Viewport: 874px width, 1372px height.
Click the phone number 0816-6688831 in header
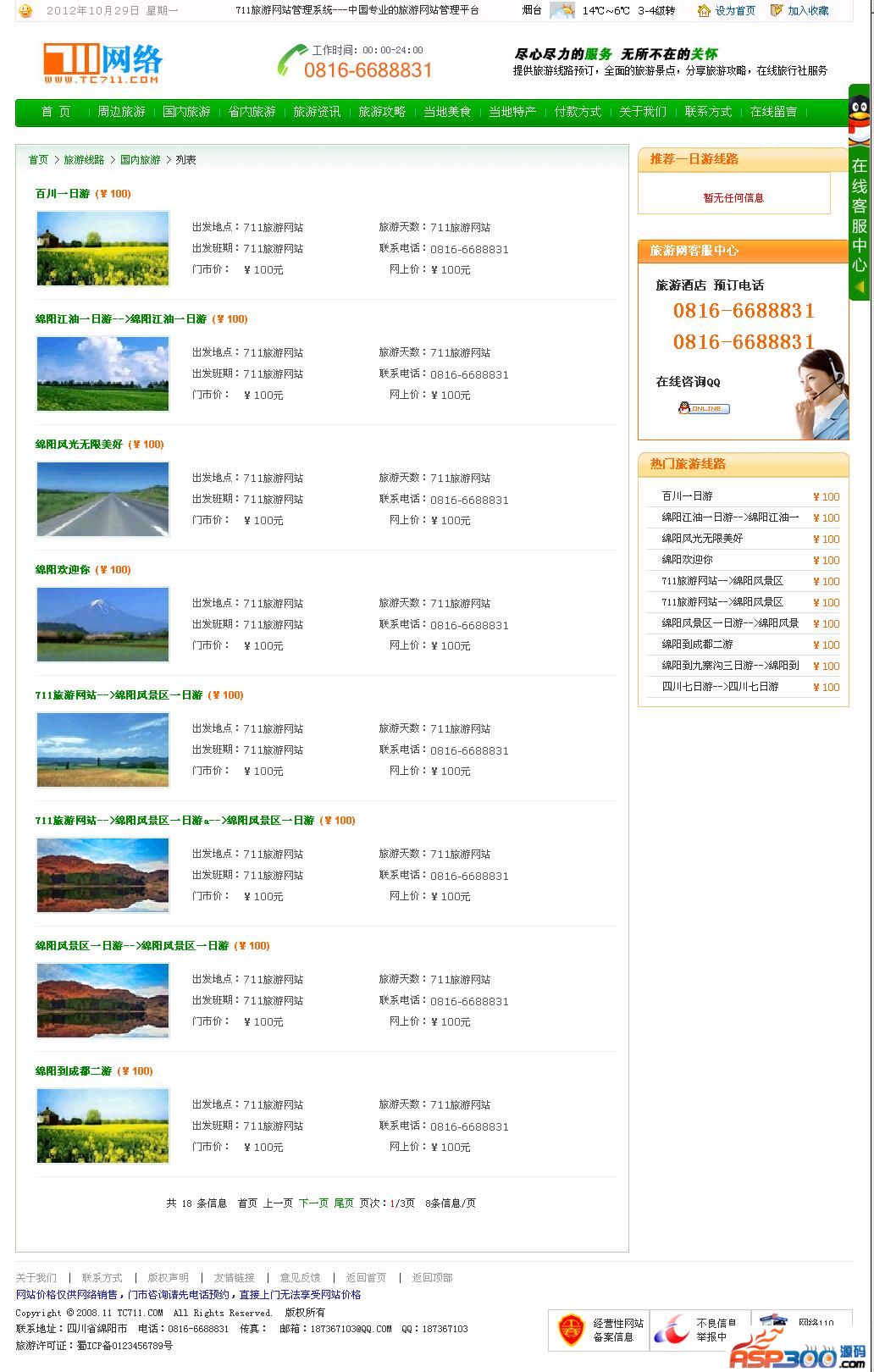pyautogui.click(x=368, y=70)
